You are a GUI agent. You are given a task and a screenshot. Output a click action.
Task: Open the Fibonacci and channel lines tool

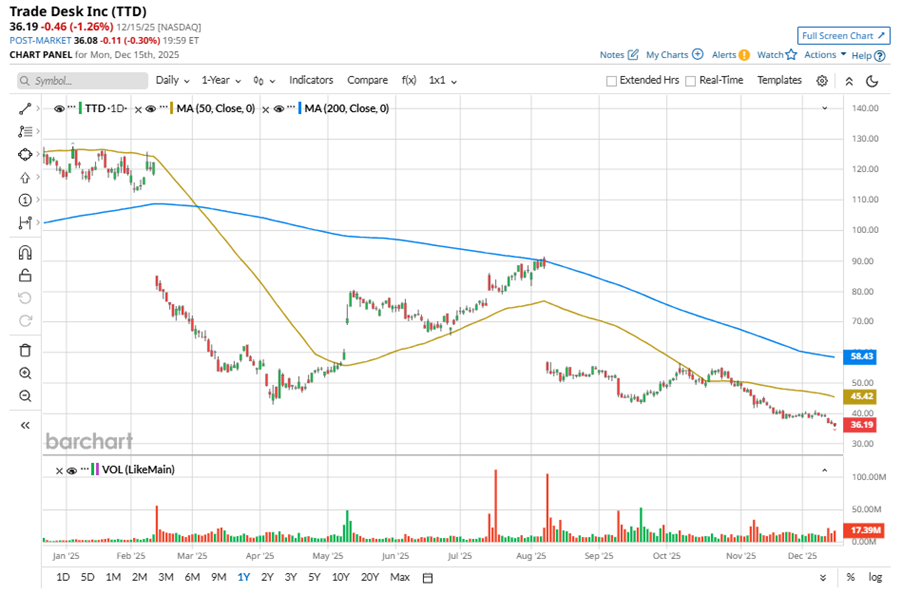tap(25, 131)
